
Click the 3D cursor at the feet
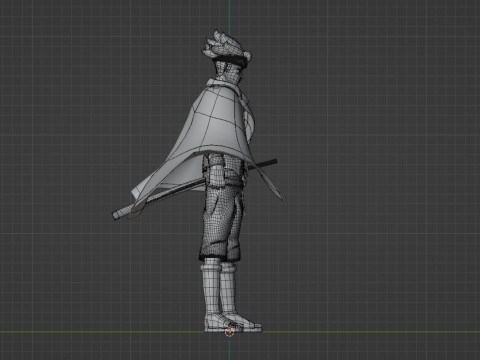tap(229, 332)
